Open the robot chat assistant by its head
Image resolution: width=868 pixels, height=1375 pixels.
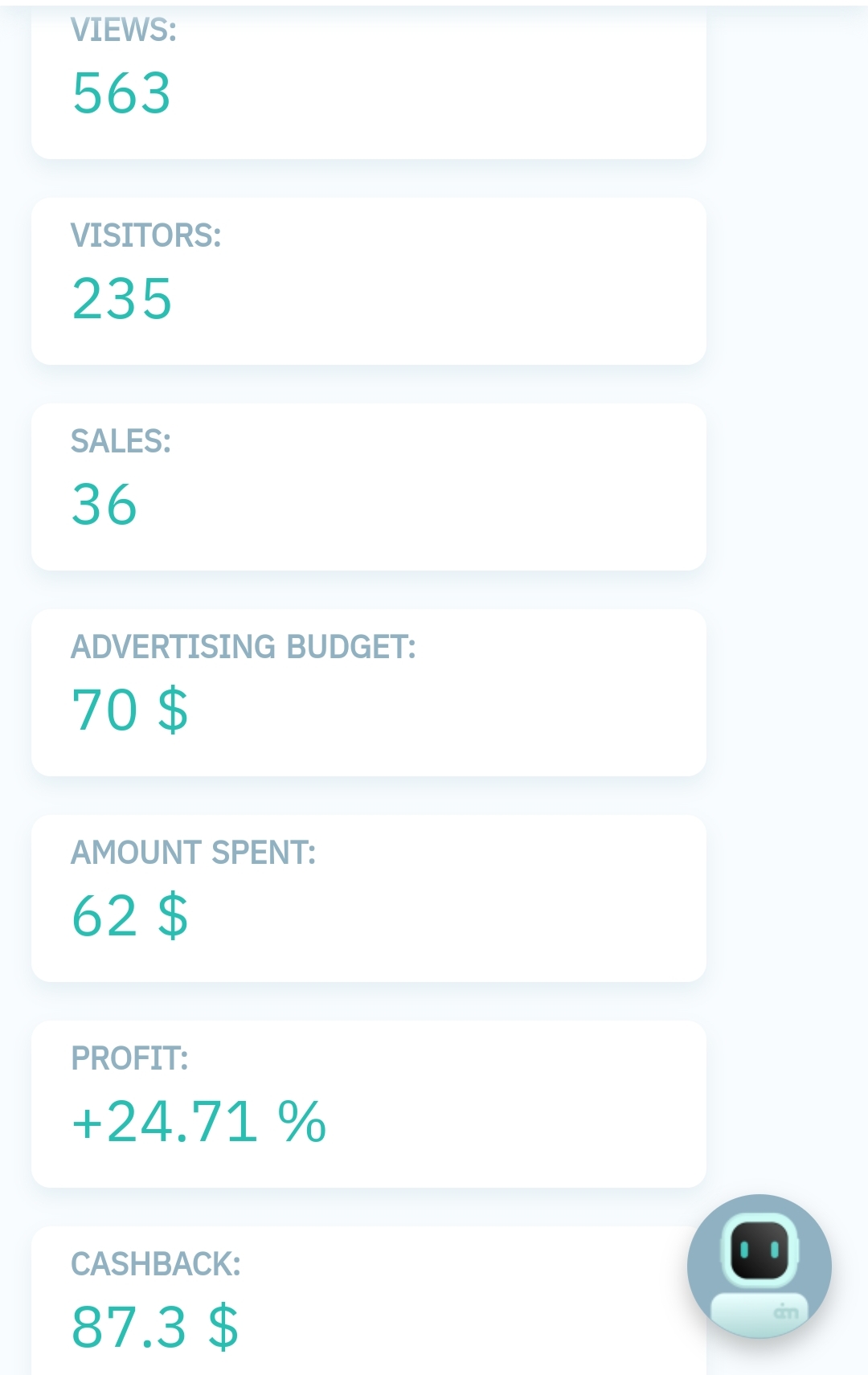click(x=759, y=1250)
